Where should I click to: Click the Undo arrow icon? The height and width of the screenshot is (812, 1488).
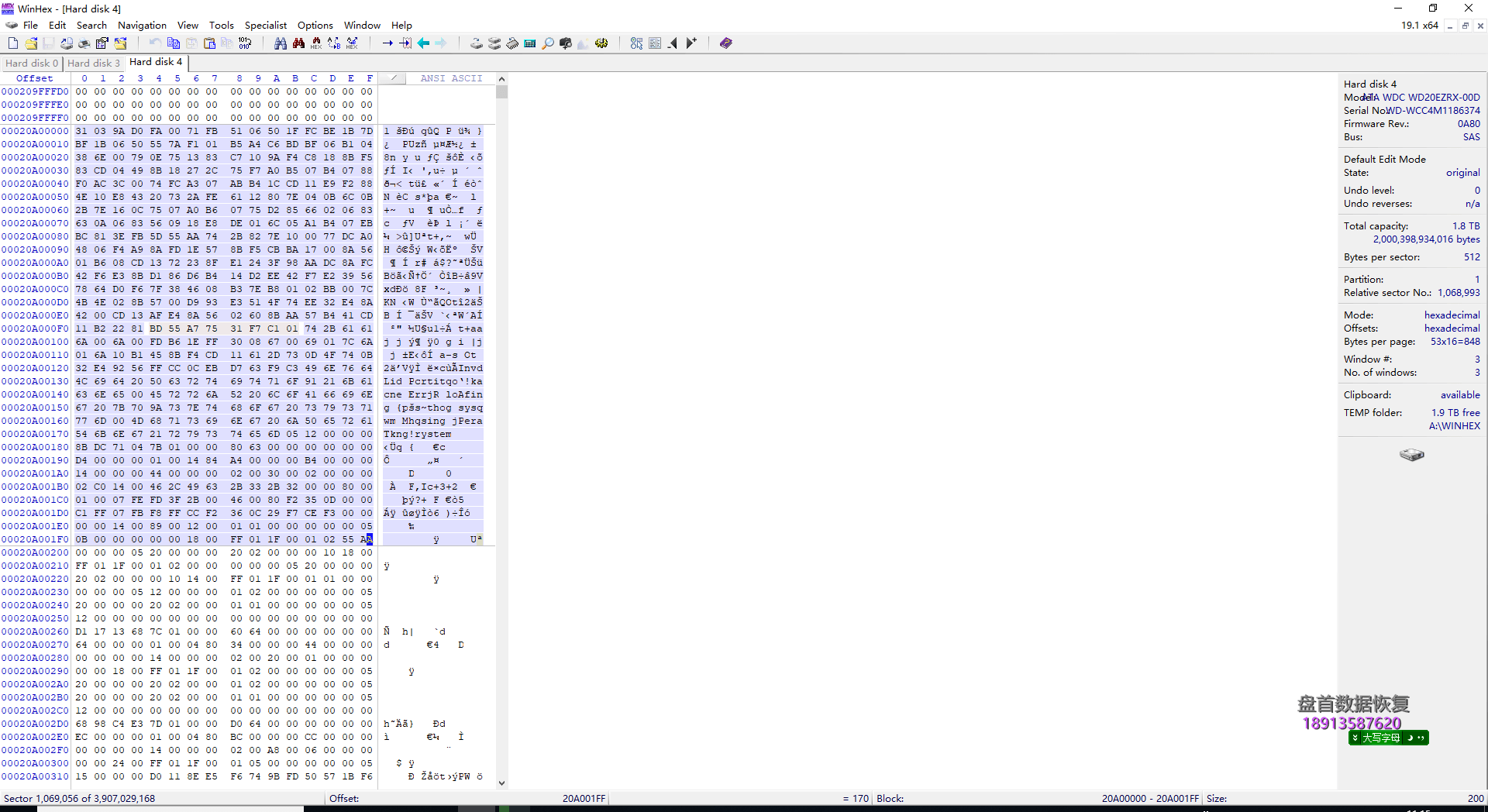tap(155, 43)
